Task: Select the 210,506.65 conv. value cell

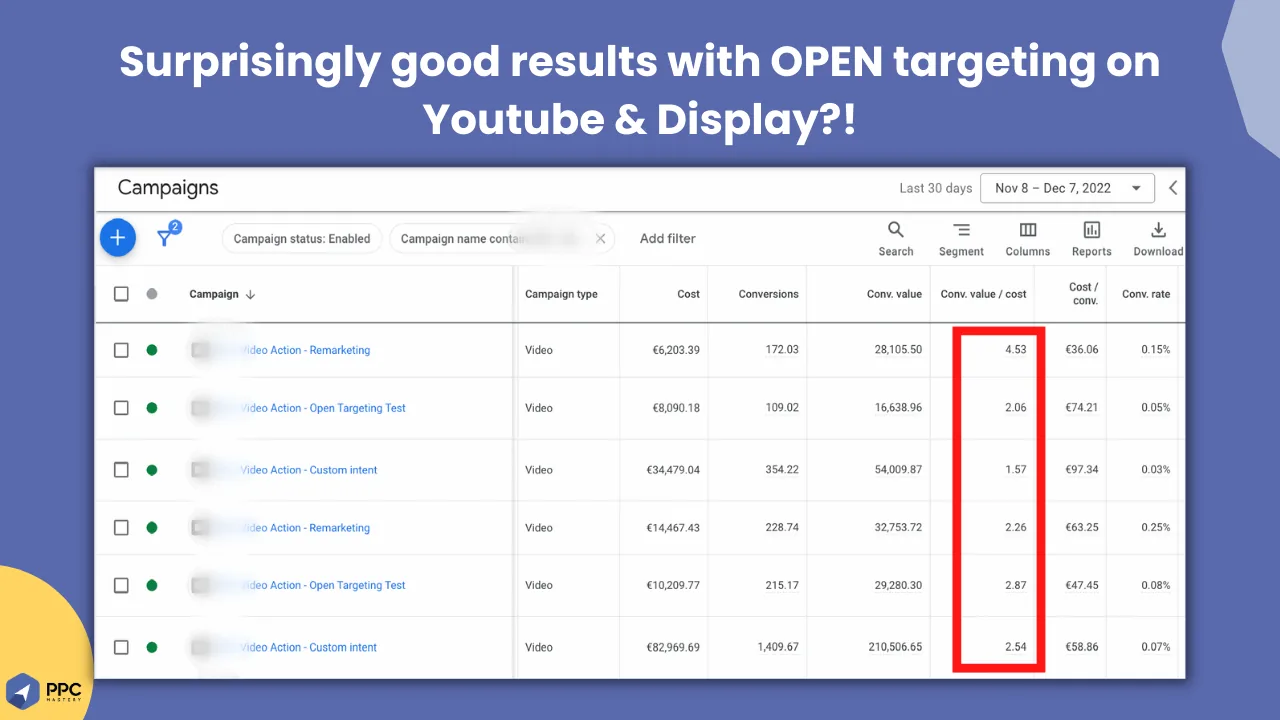Action: [x=895, y=647]
